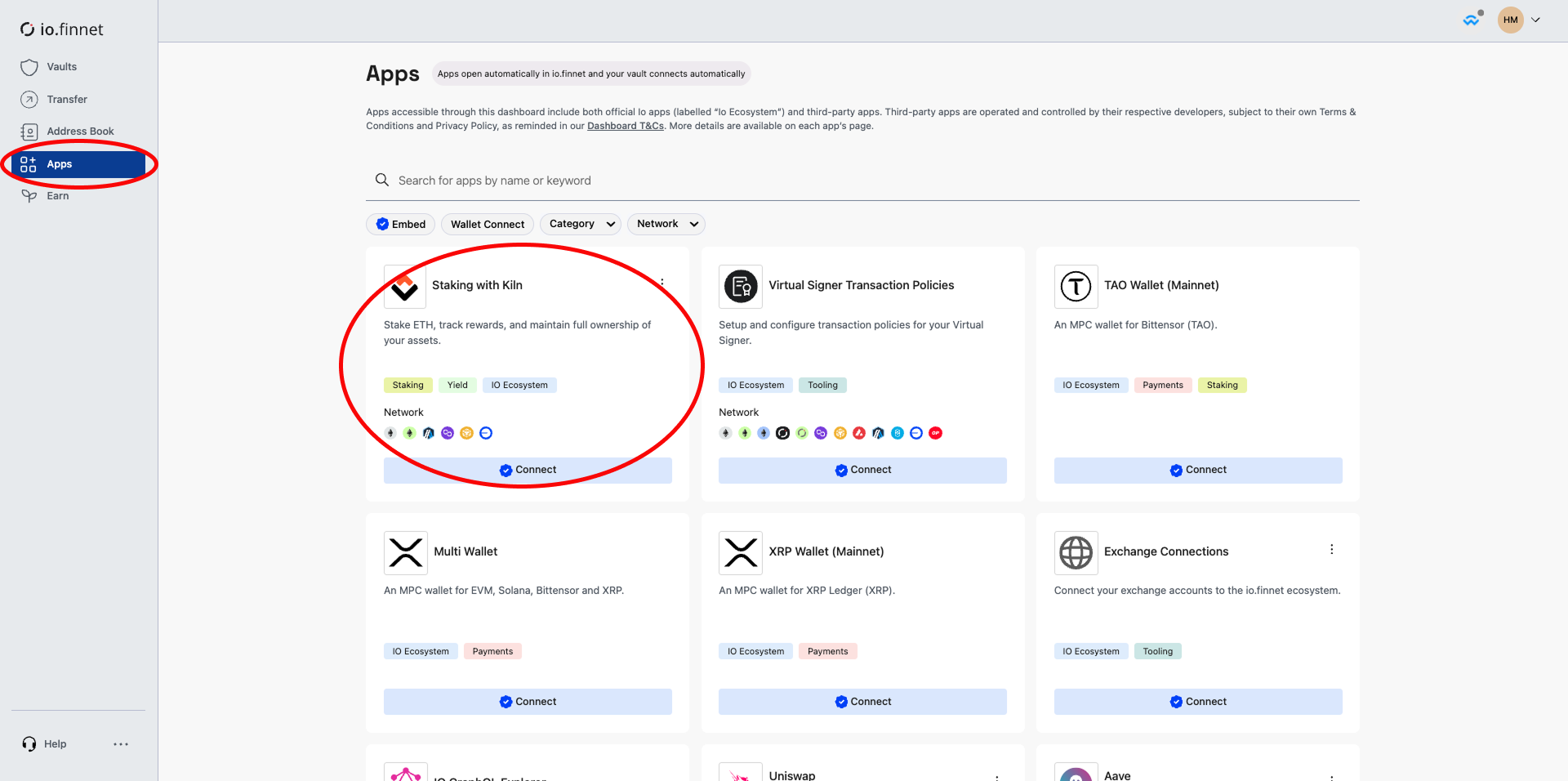Screen dimensions: 1568x781
Task: Click Arbitrum network icon on Kiln card
Action: pyautogui.click(x=428, y=433)
